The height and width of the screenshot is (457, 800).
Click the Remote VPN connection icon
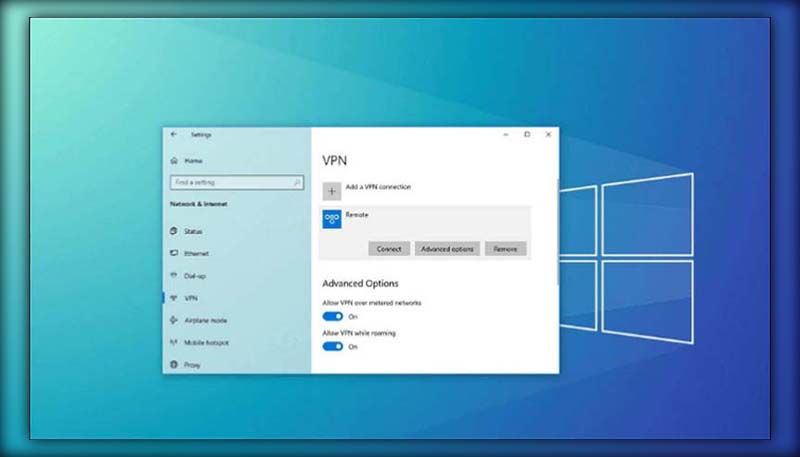coord(332,219)
